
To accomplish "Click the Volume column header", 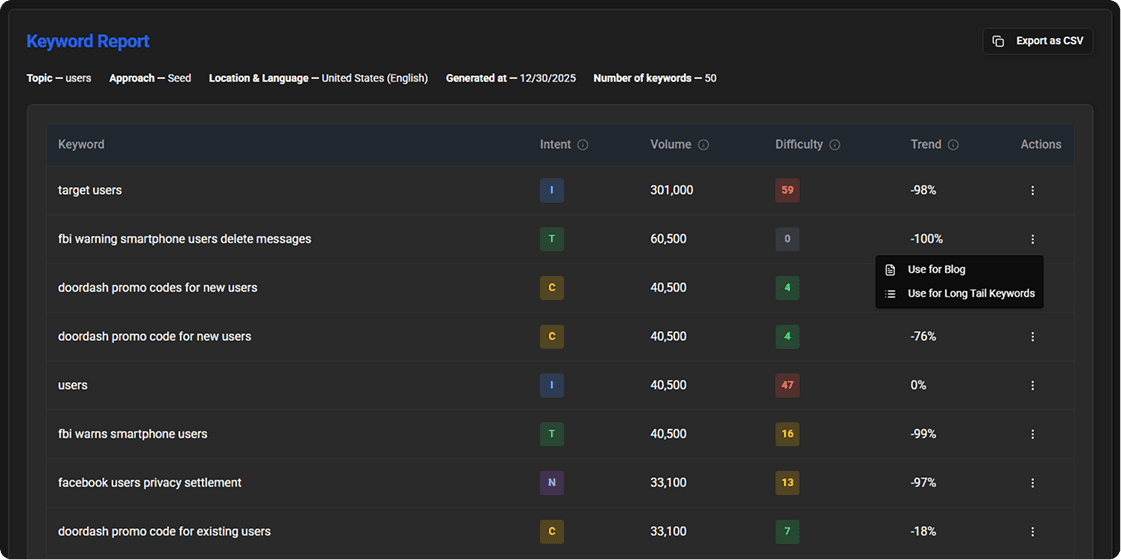I will click(671, 144).
